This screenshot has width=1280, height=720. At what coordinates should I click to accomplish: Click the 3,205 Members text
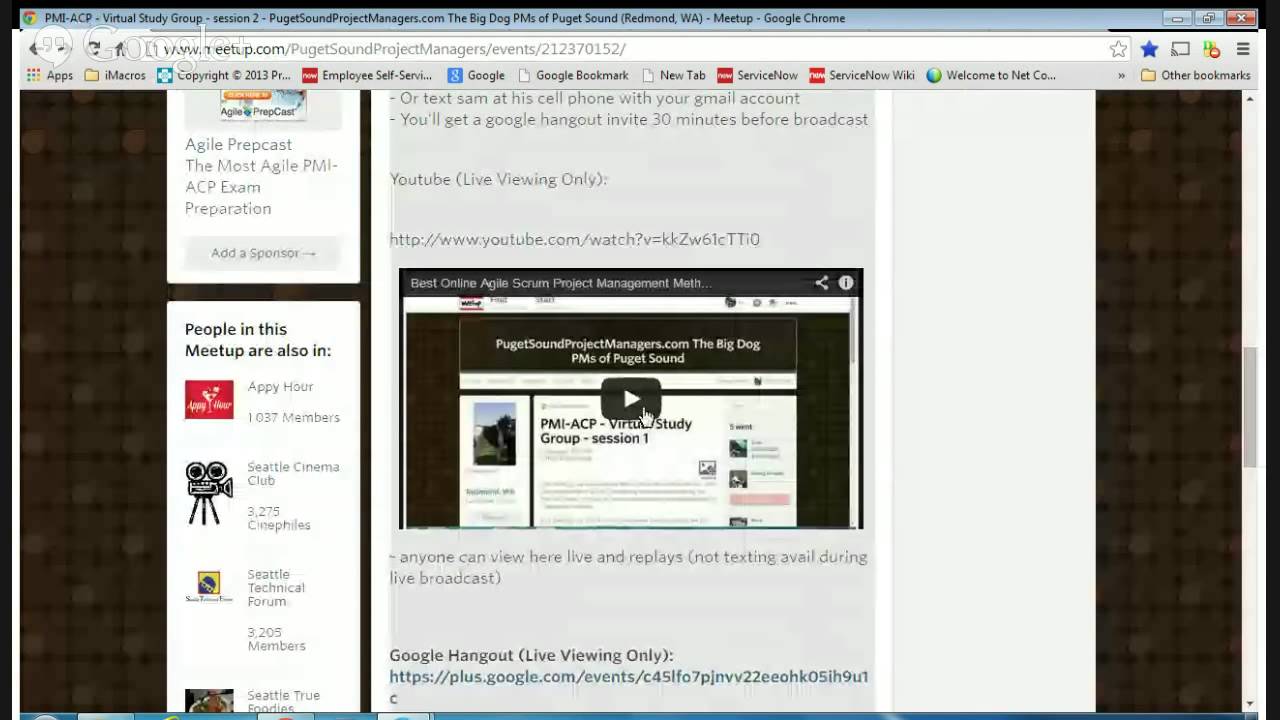click(x=277, y=639)
